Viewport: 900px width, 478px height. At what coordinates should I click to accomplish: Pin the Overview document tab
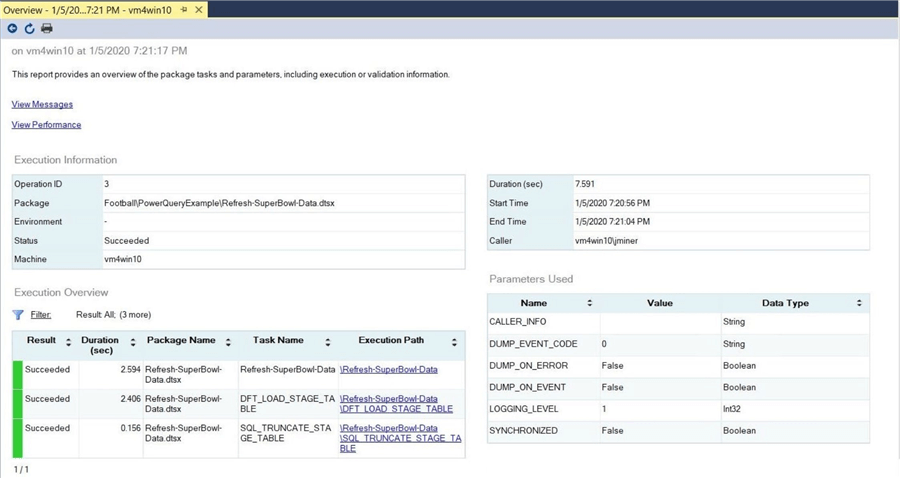pyautogui.click(x=182, y=10)
